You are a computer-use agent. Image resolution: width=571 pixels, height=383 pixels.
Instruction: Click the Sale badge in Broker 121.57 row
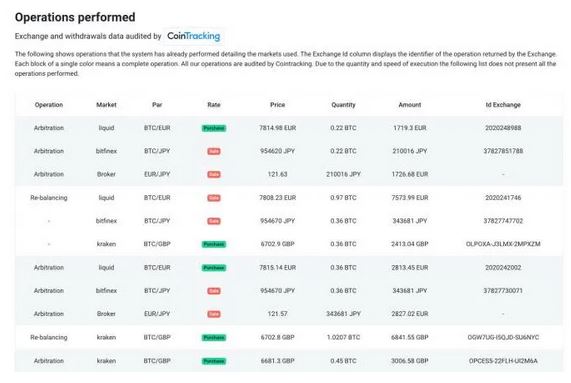click(214, 314)
